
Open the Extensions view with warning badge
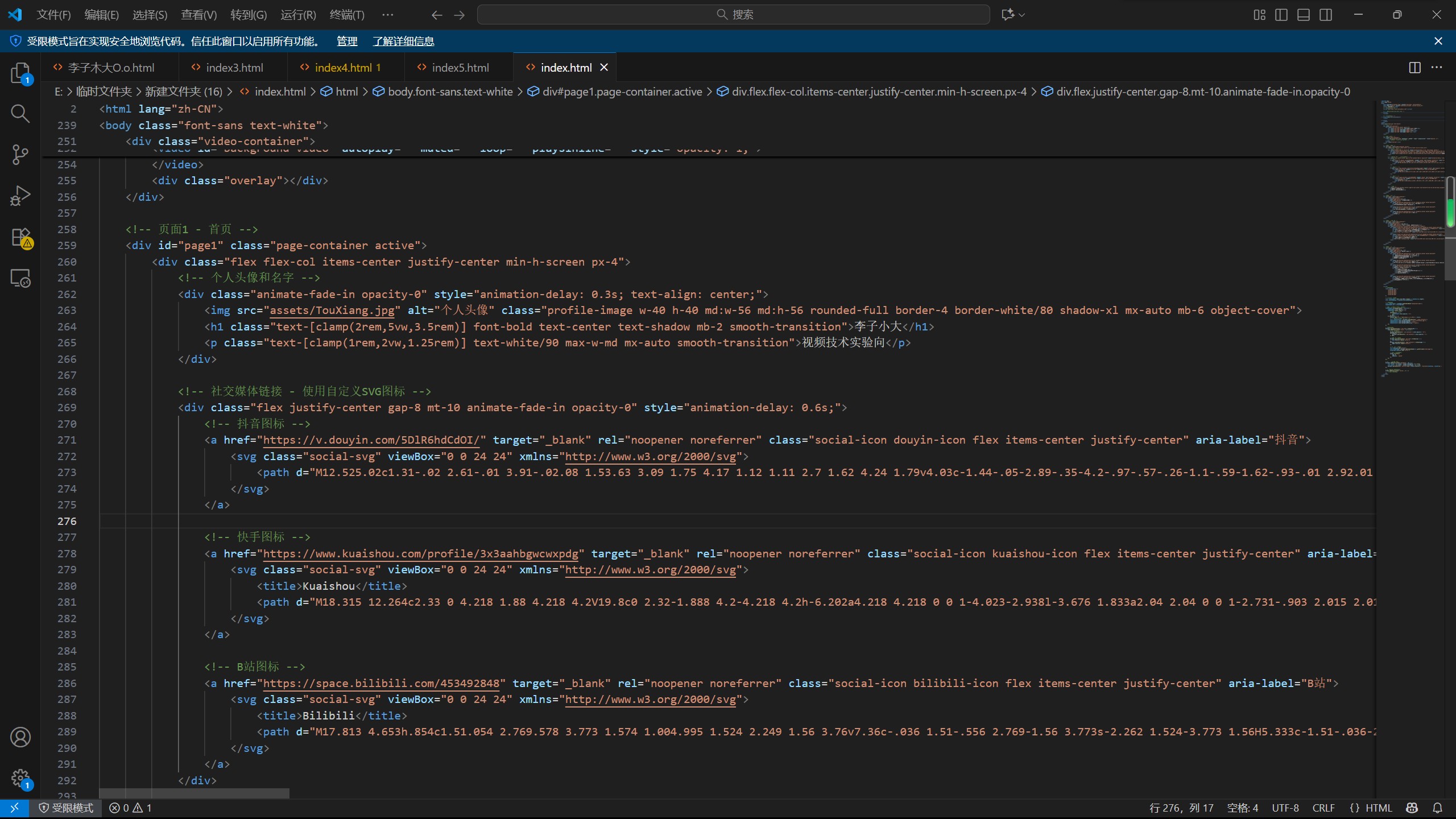pos(20,237)
